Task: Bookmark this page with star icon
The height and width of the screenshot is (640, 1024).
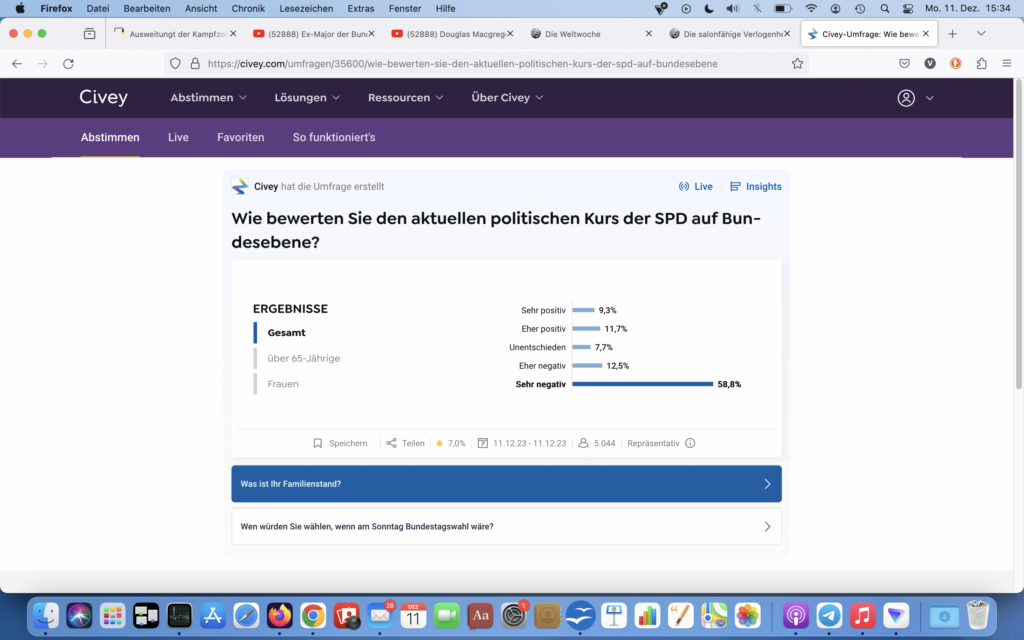Action: click(797, 63)
